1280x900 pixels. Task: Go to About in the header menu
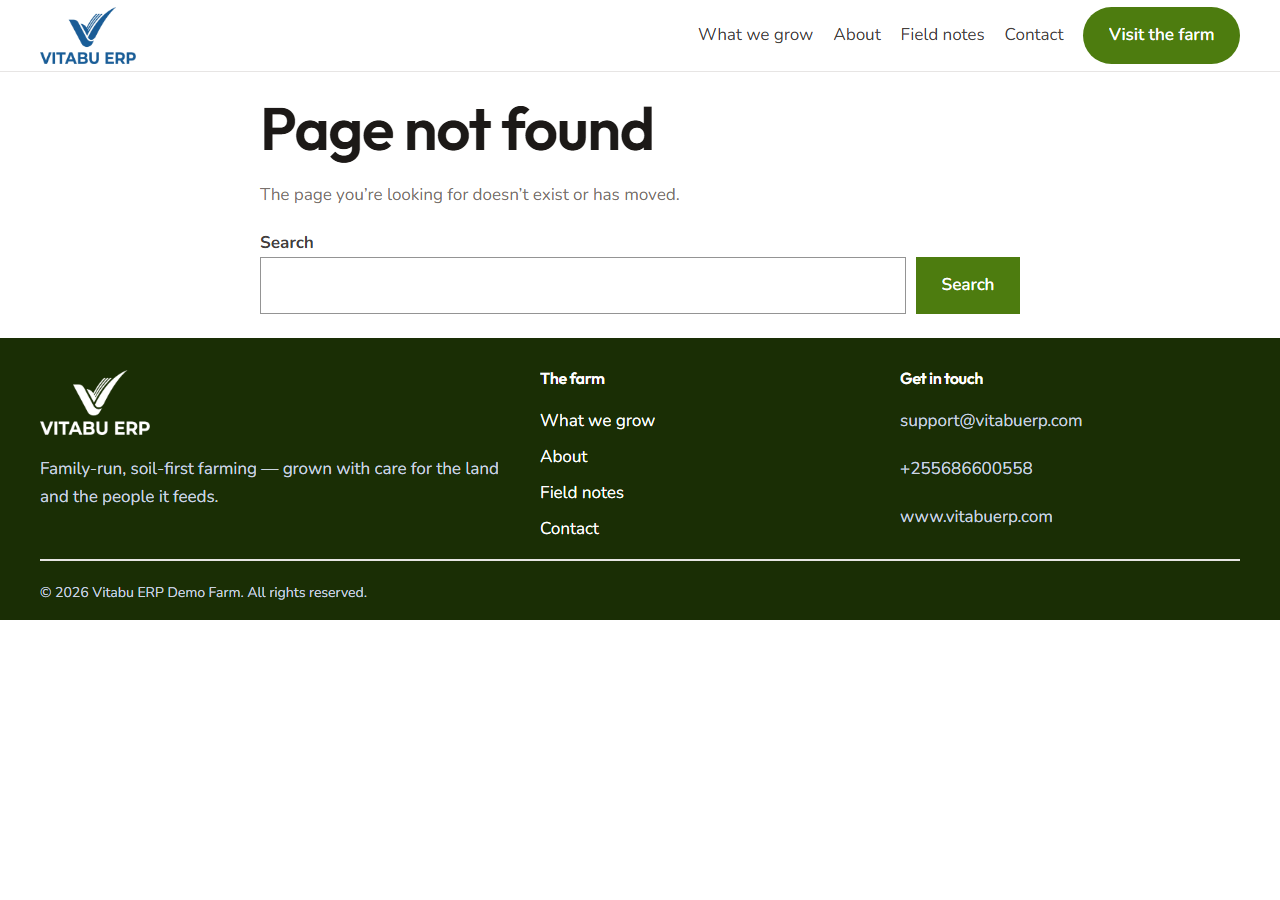tap(857, 35)
